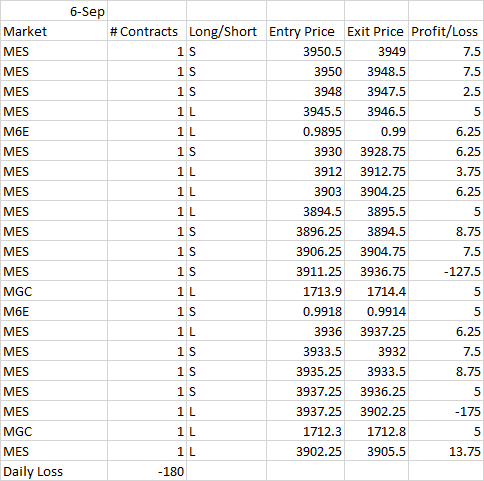Click the 13.75 profit cell
Screen dimensions: 484x481
(x=446, y=451)
